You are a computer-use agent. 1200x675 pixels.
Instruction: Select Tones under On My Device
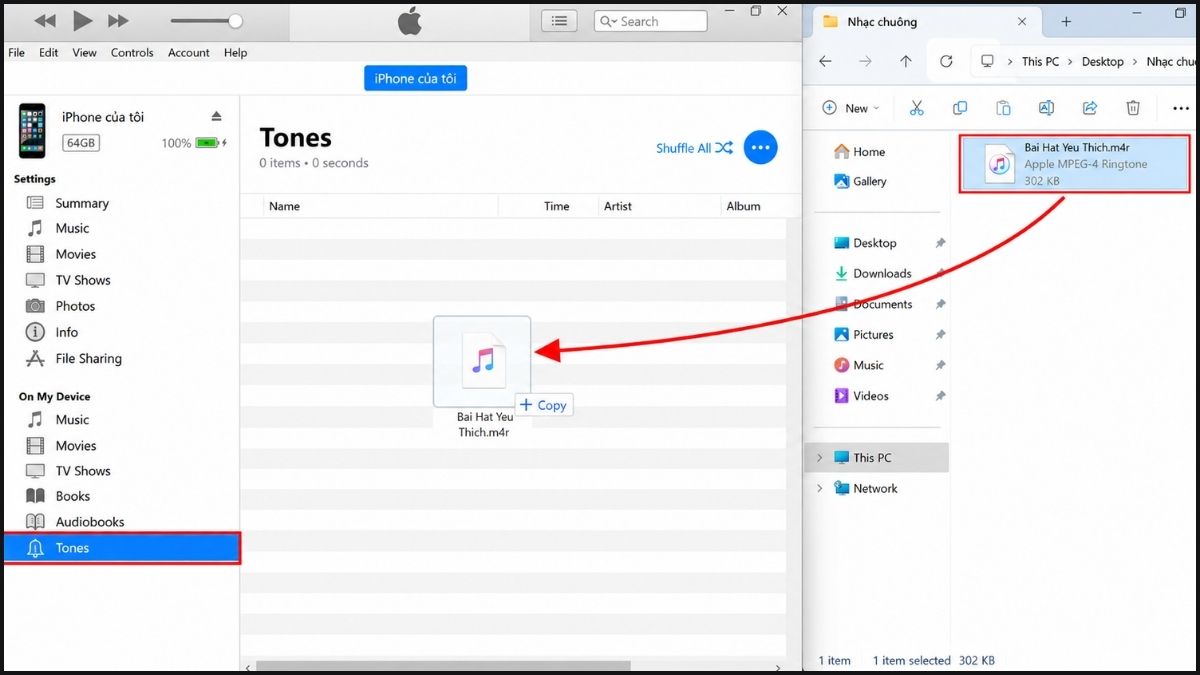click(x=121, y=548)
